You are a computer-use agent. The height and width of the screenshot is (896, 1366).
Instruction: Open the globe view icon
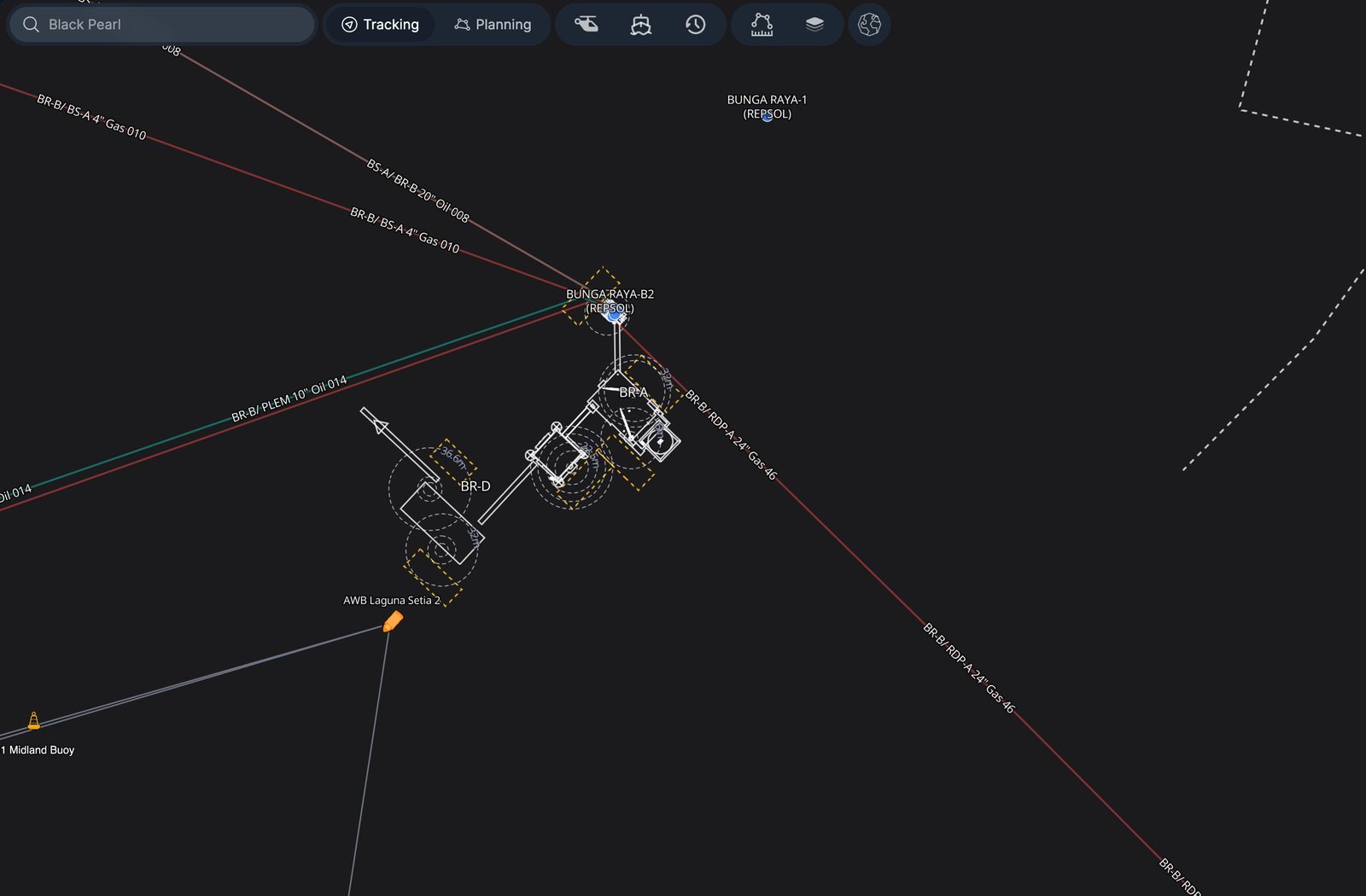[x=869, y=25]
